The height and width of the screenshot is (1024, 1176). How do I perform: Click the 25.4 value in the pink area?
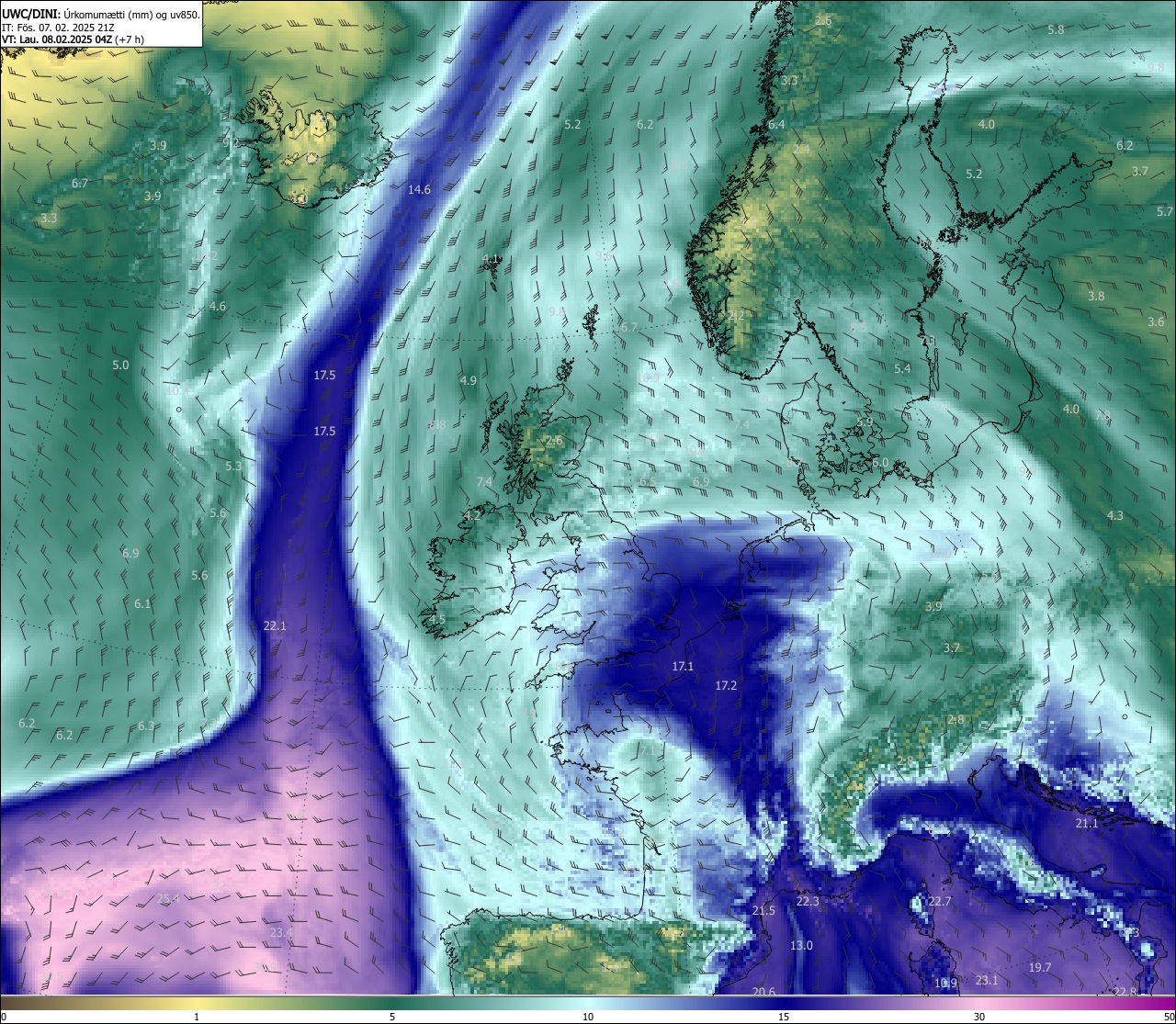[168, 899]
